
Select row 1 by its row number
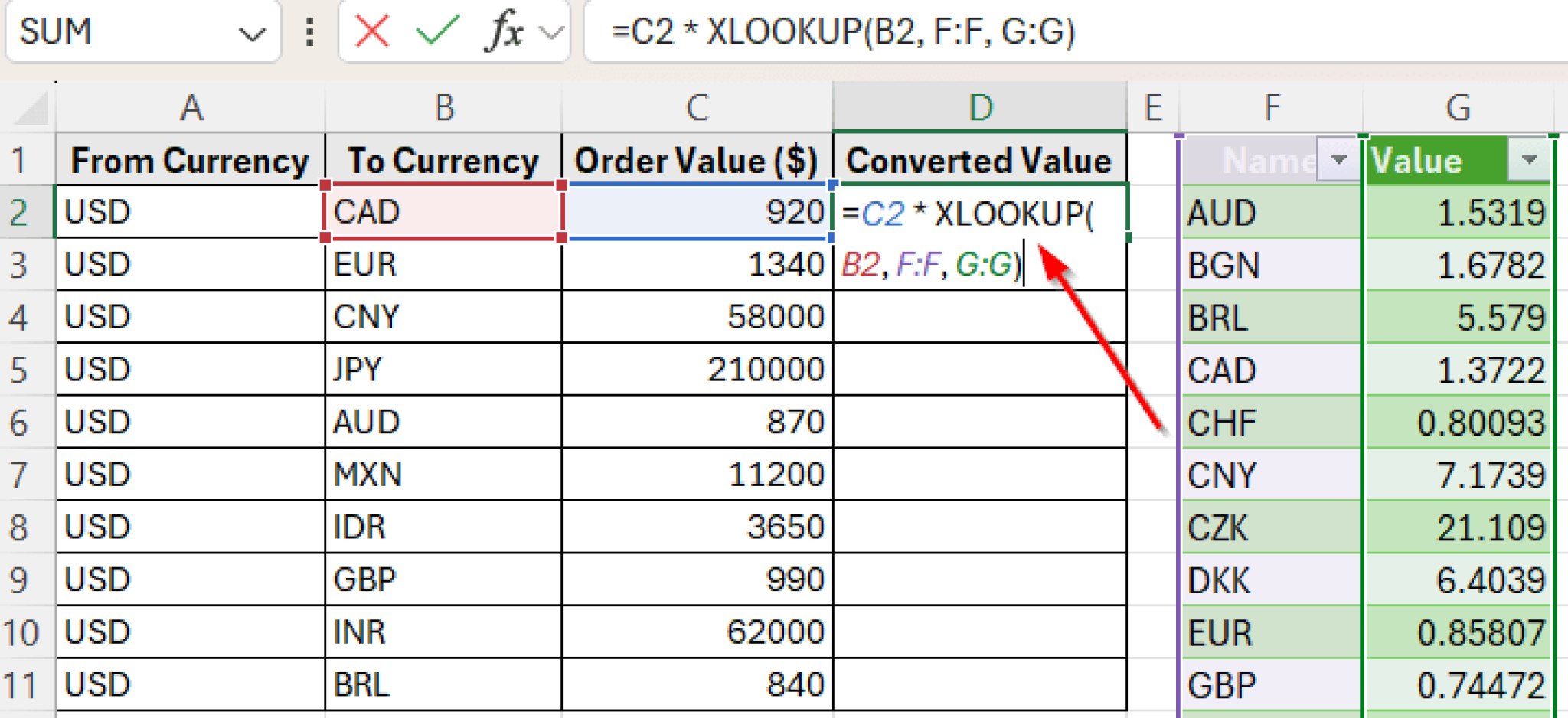[x=25, y=160]
